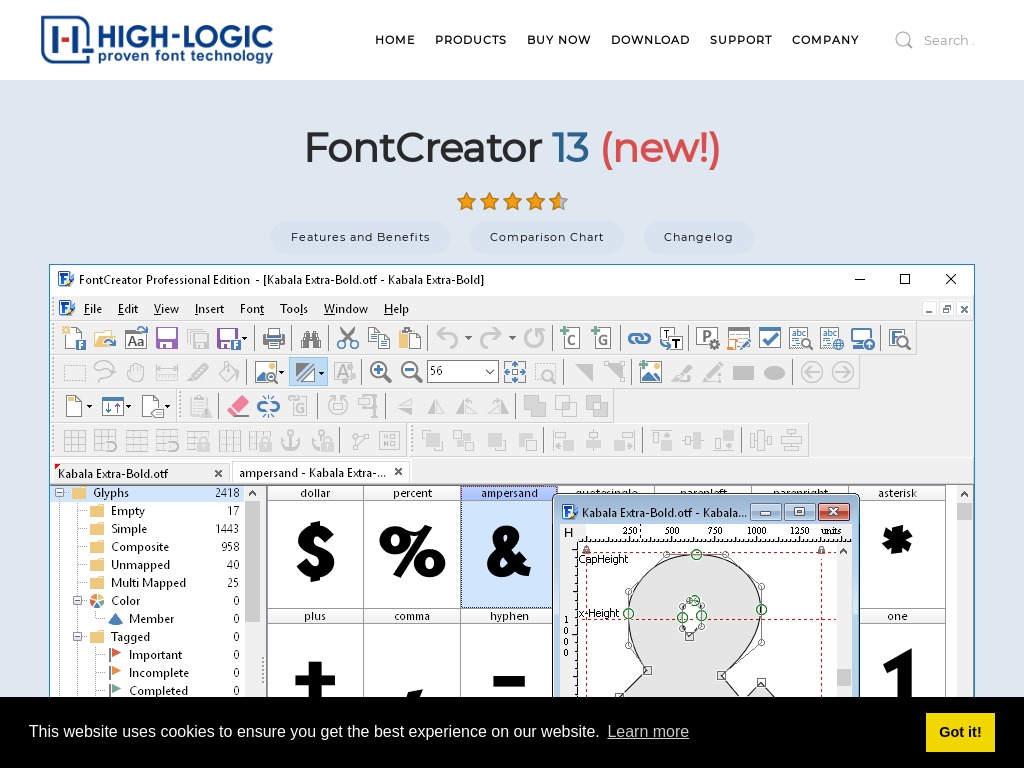
Task: Click the fit-to-window arrows icon
Action: point(515,372)
